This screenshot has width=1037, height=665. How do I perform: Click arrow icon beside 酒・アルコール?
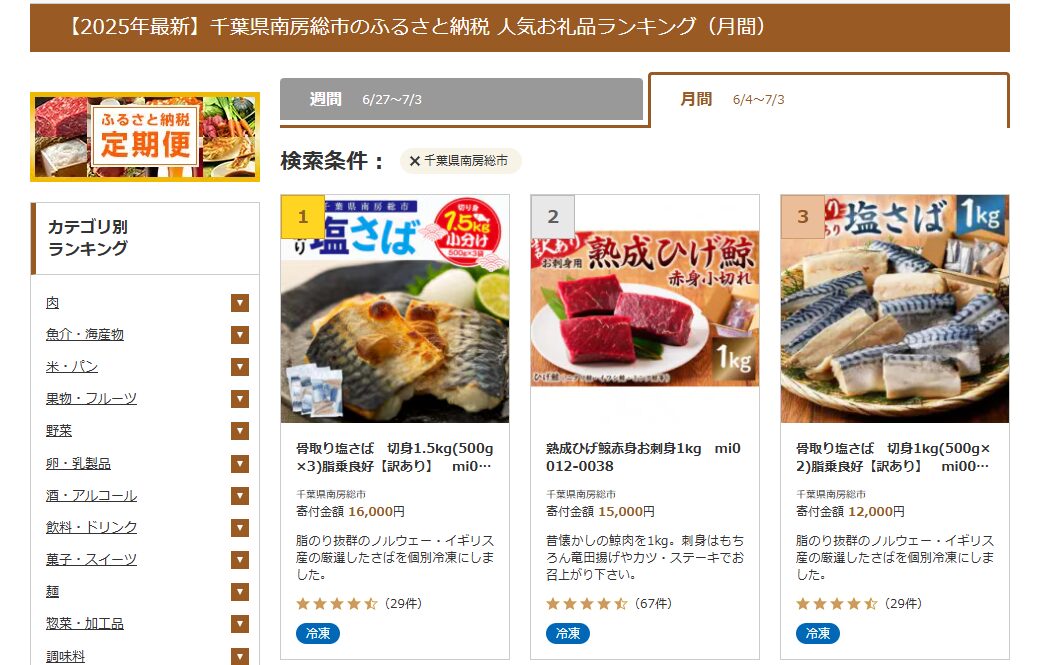tap(240, 496)
